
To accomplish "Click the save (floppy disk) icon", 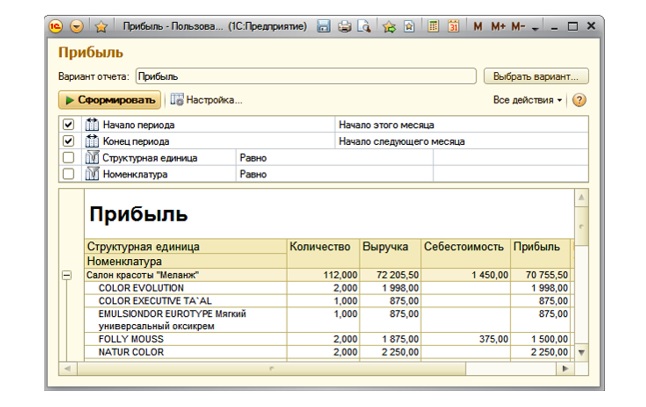I will click(x=324, y=27).
